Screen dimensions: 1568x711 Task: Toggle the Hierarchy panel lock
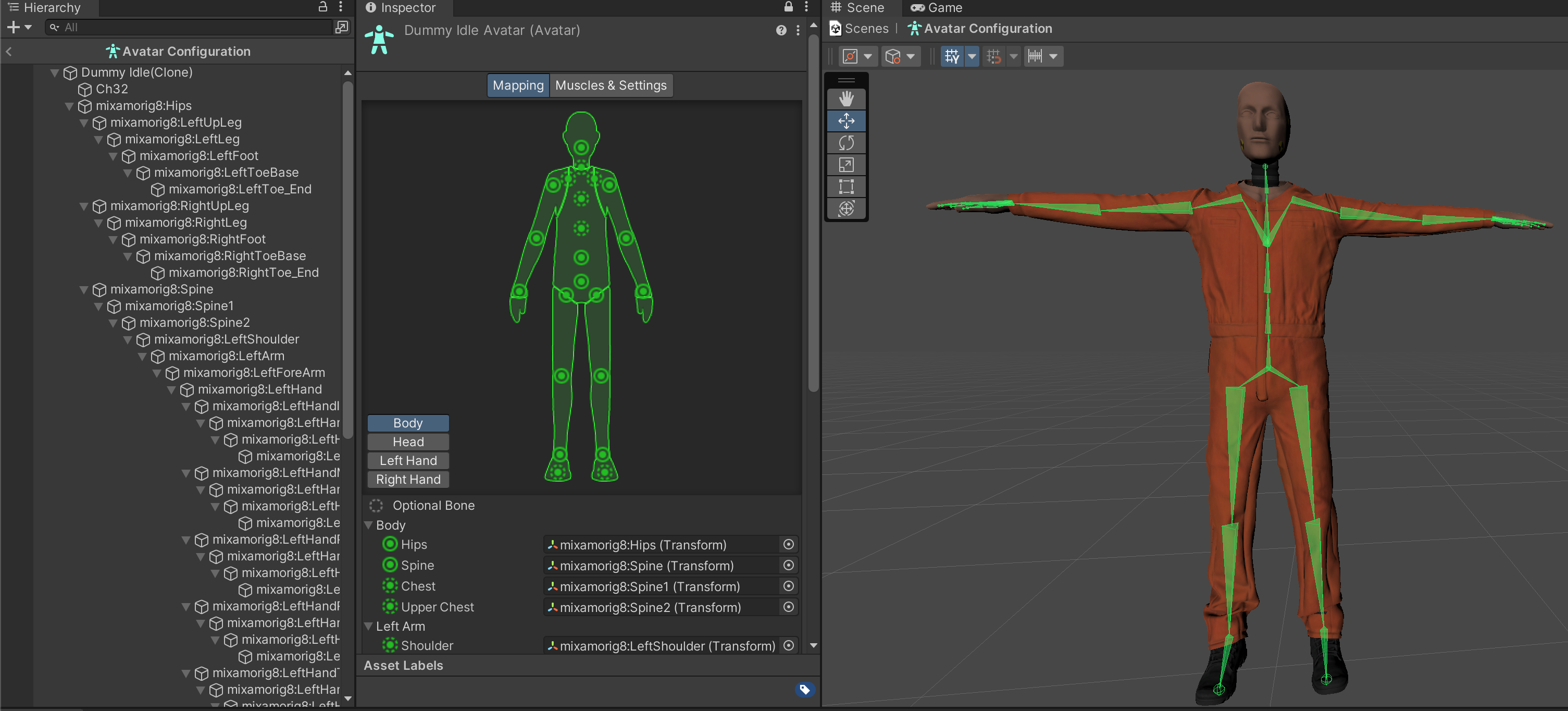(323, 7)
